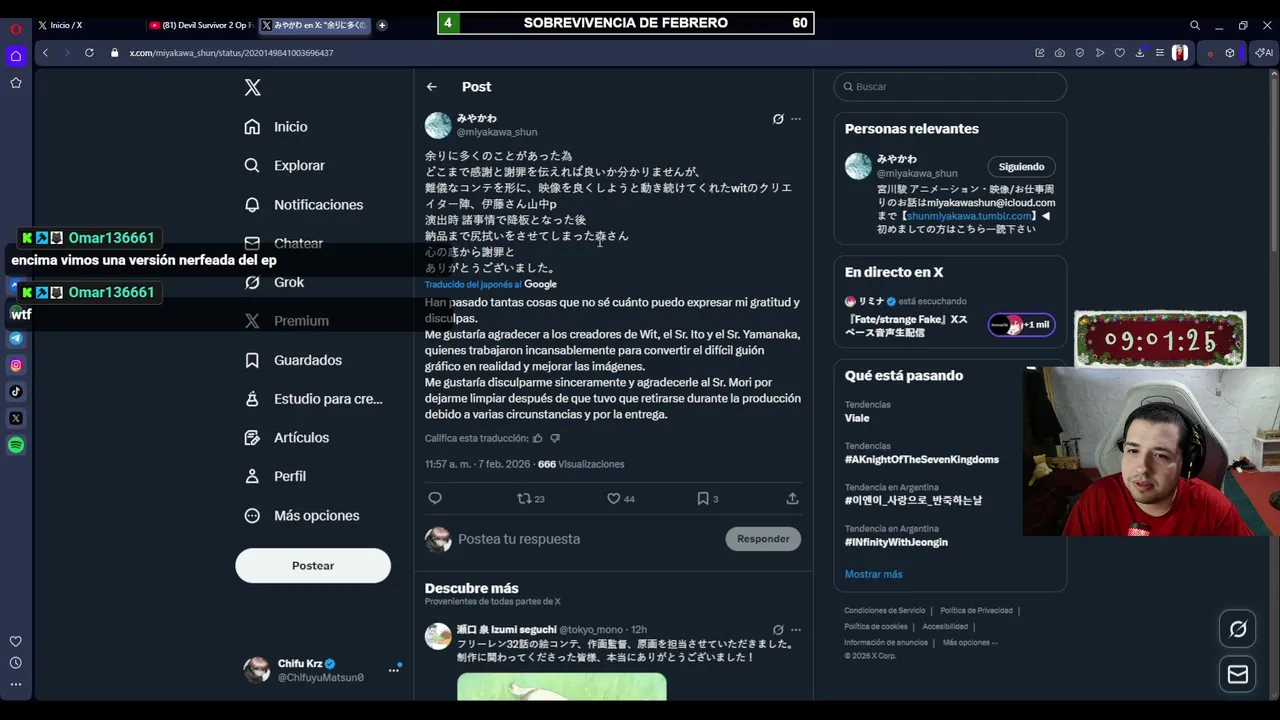Open TikTok in Opera sidebar
Viewport: 1280px width, 720px height.
[16, 392]
